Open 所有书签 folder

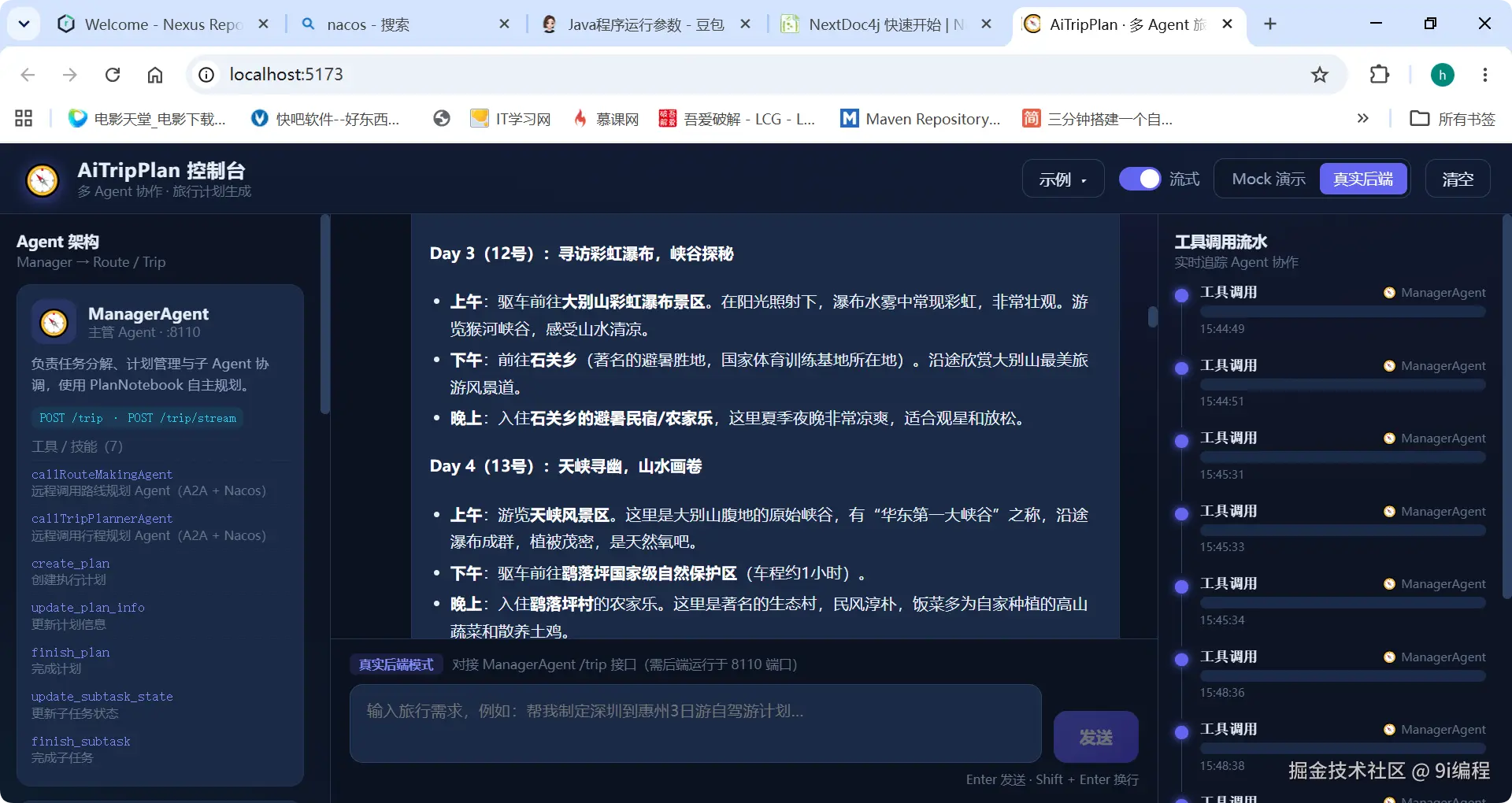point(1453,119)
